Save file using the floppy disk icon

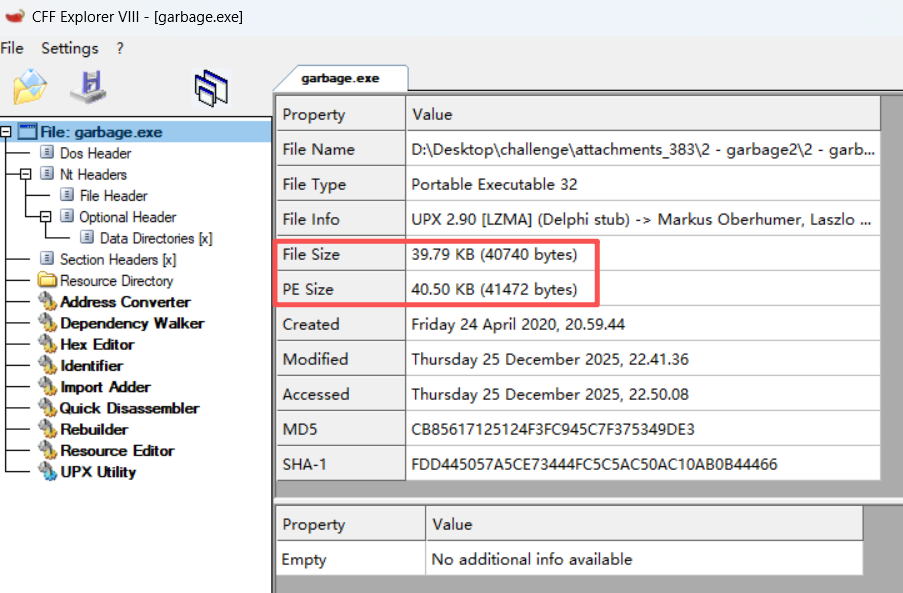pos(89,87)
